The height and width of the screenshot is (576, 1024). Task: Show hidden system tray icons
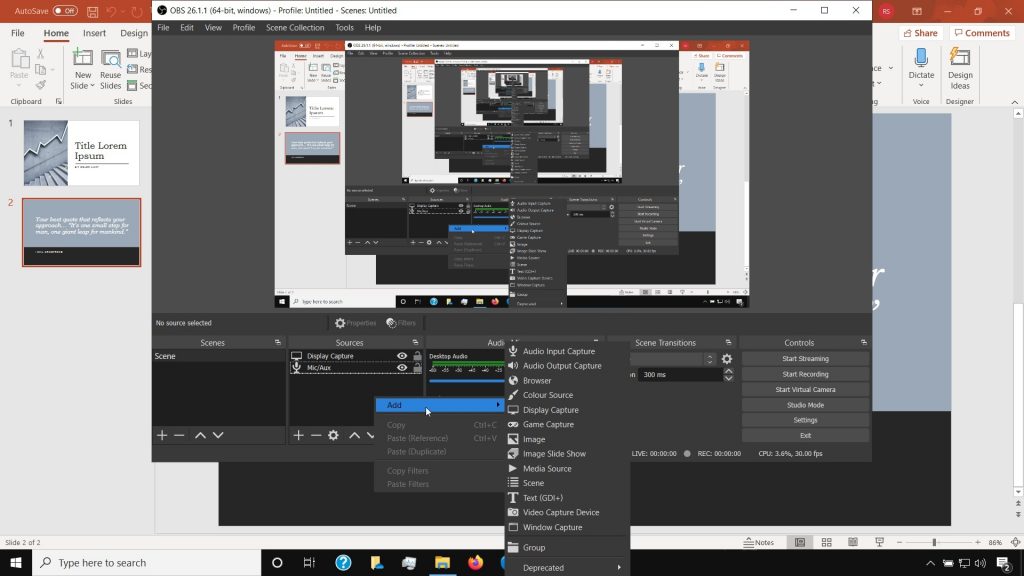930,563
